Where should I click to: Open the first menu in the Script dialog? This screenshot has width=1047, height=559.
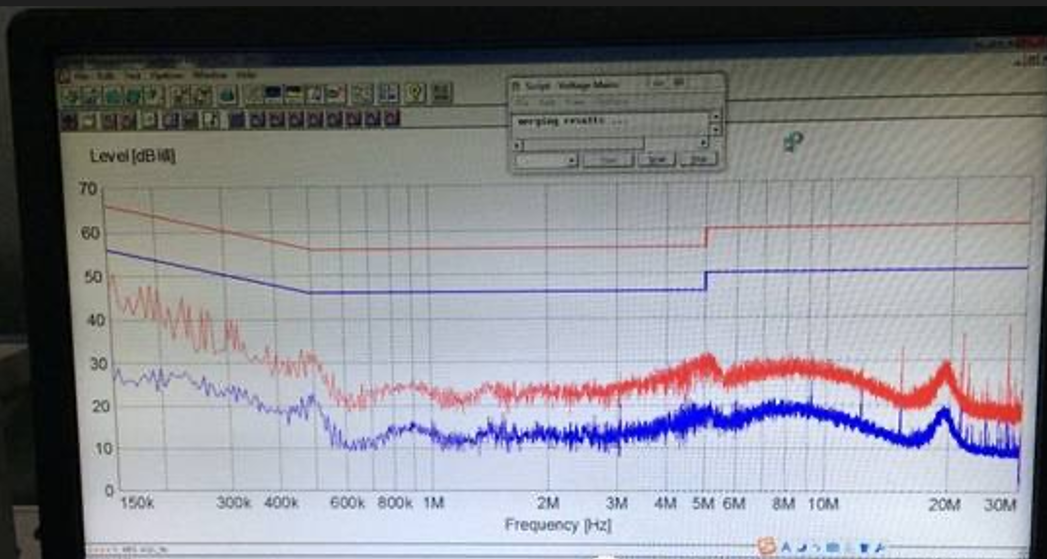(x=520, y=102)
